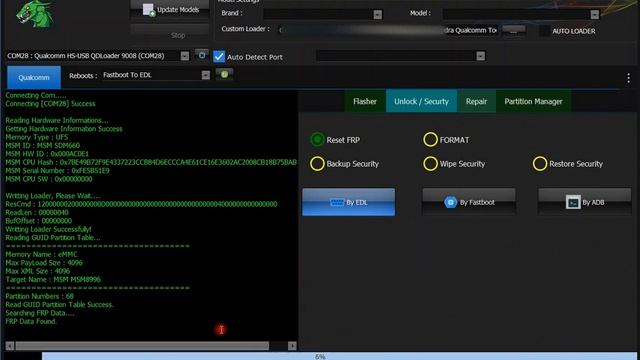Screen dimensions: 640x360
Task: Click the 'Target Name : MSM MSM8996' log line
Action: click(53, 279)
